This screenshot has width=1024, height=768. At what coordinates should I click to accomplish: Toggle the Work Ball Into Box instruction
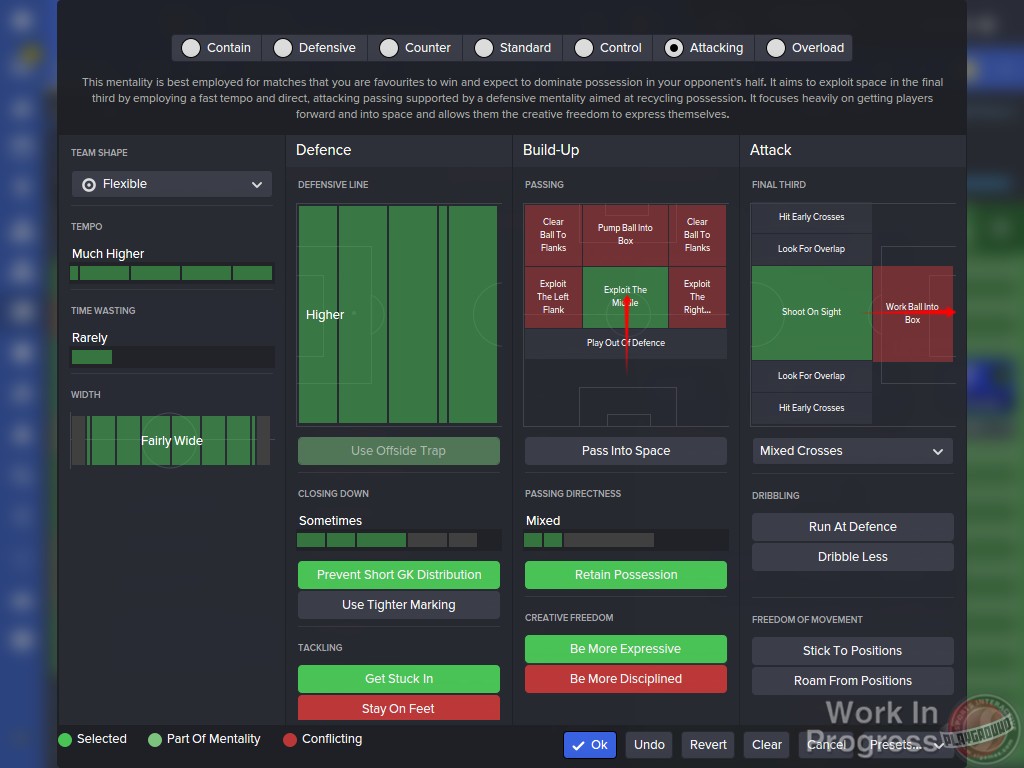pyautogui.click(x=913, y=313)
